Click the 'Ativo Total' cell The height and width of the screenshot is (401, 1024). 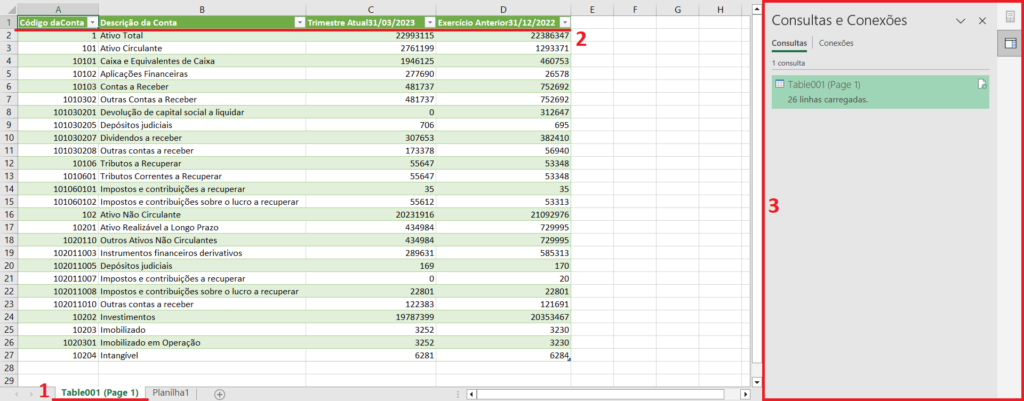202,35
